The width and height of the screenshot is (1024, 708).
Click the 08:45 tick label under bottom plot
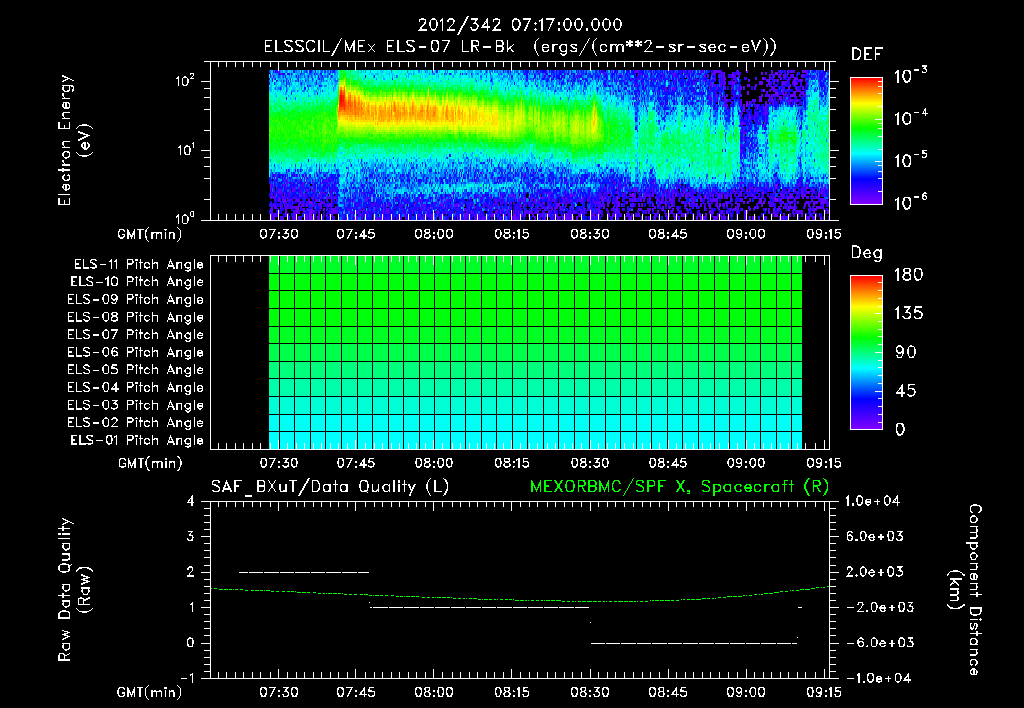click(x=667, y=692)
